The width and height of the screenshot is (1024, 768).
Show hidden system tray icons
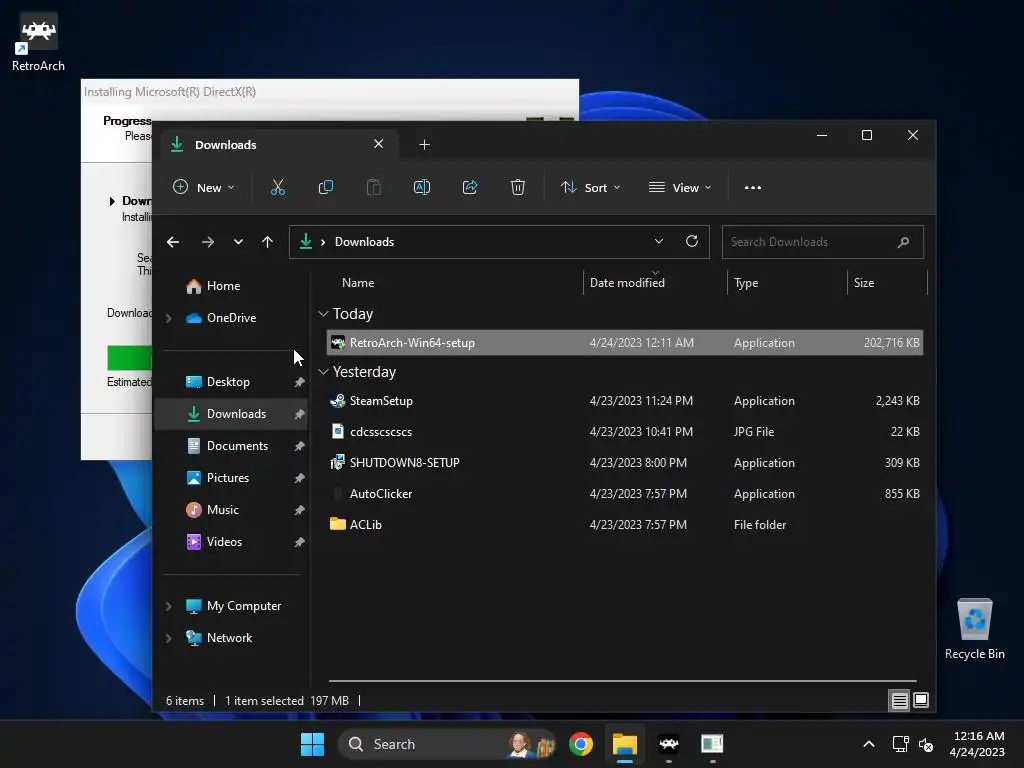coord(869,744)
